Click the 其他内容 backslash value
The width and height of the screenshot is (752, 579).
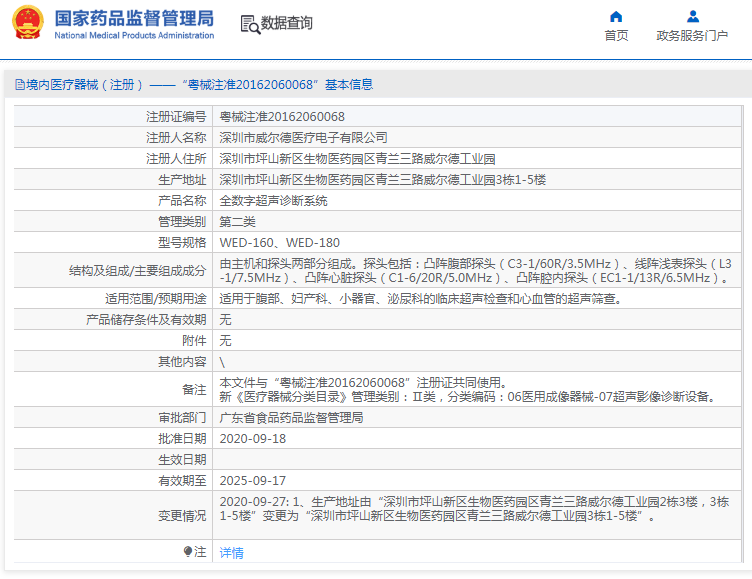(x=222, y=362)
